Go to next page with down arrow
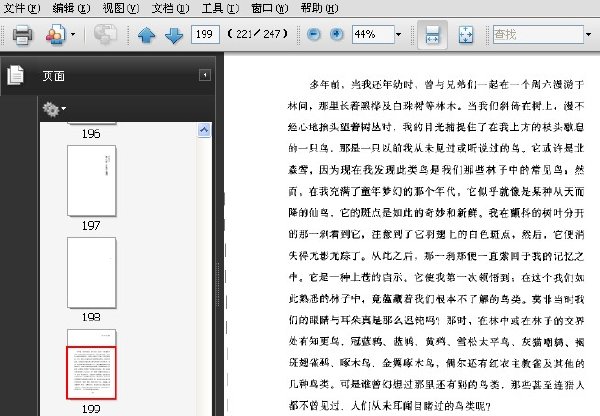This screenshot has width=600, height=416. coord(174,36)
